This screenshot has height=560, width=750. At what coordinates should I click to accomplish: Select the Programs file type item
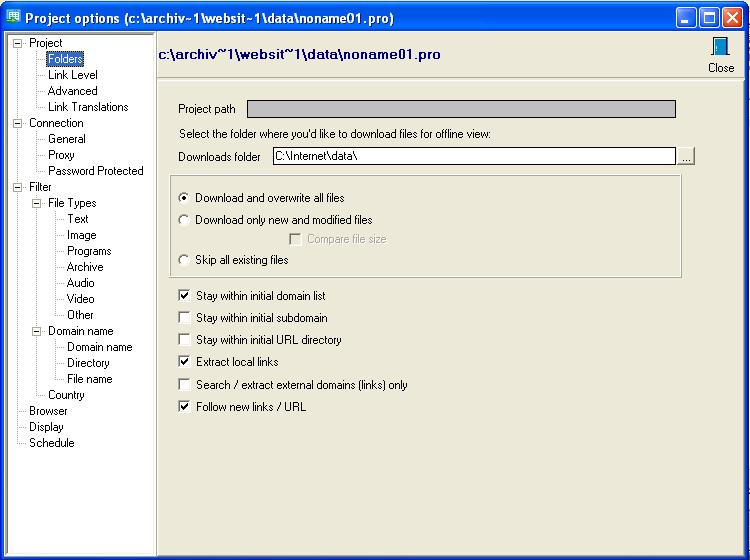pyautogui.click(x=89, y=251)
